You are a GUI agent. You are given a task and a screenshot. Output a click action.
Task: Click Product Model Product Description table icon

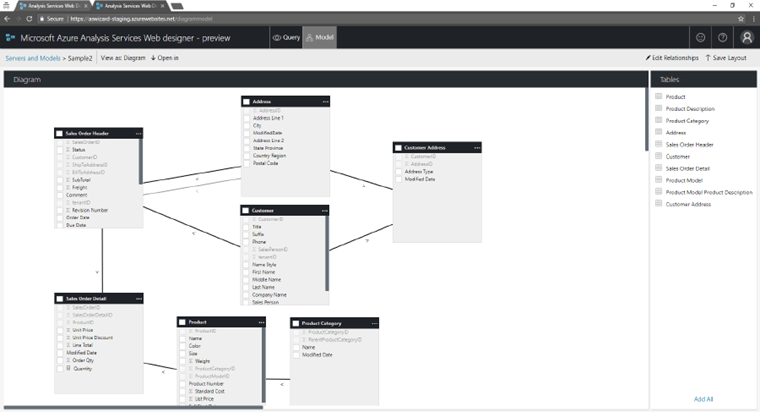click(658, 191)
